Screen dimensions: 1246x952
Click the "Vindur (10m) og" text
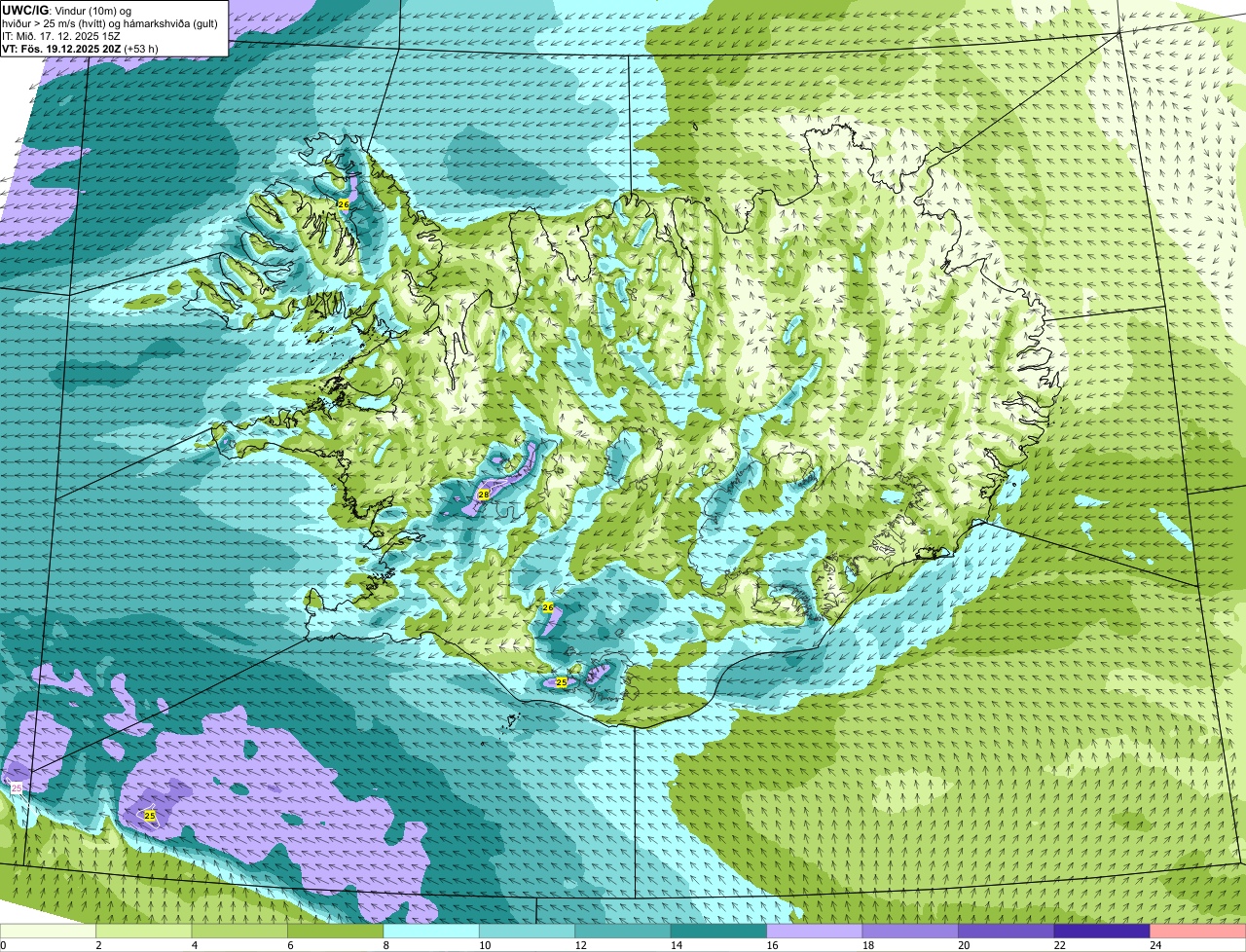point(93,10)
